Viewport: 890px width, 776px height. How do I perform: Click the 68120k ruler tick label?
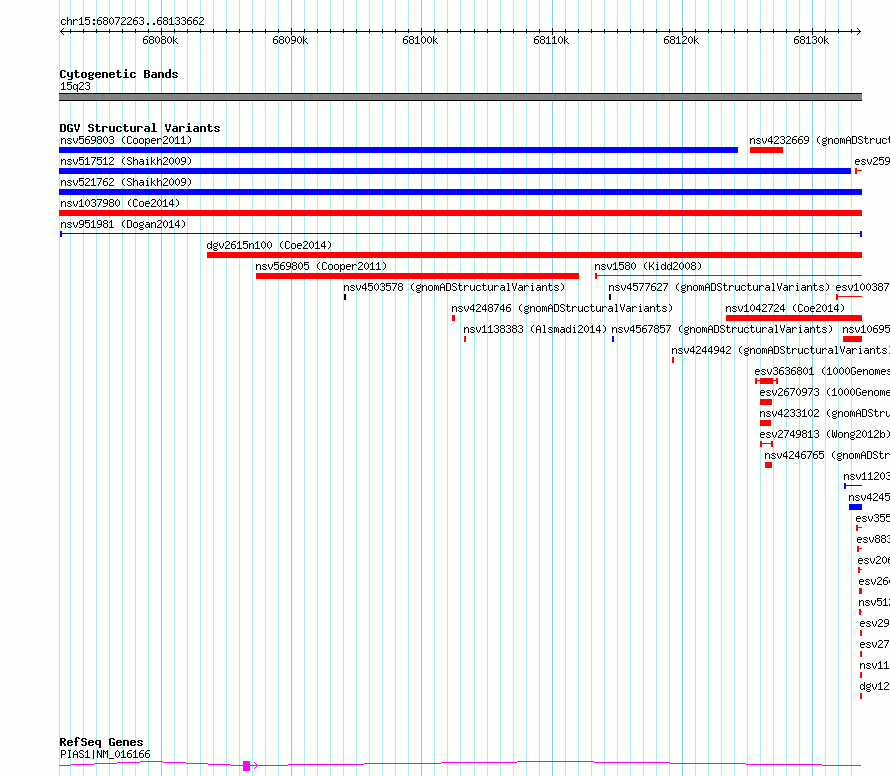681,40
